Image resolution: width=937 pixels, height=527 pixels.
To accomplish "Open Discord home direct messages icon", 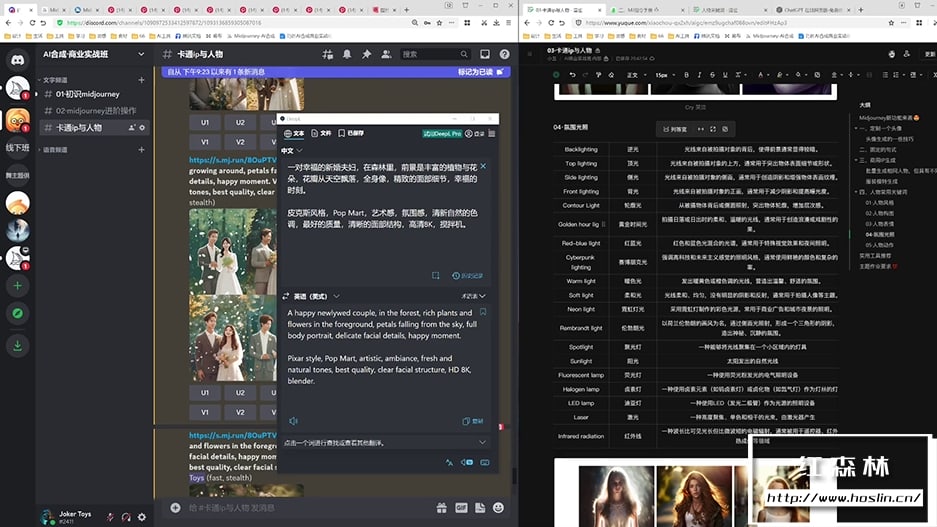I will (17, 60).
